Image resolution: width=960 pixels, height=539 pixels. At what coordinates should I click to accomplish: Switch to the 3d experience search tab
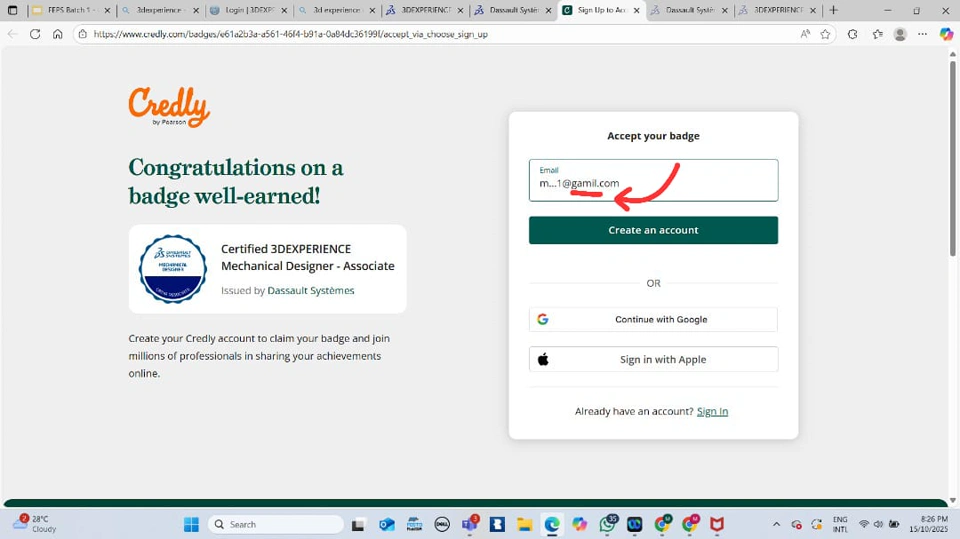[x=336, y=10]
